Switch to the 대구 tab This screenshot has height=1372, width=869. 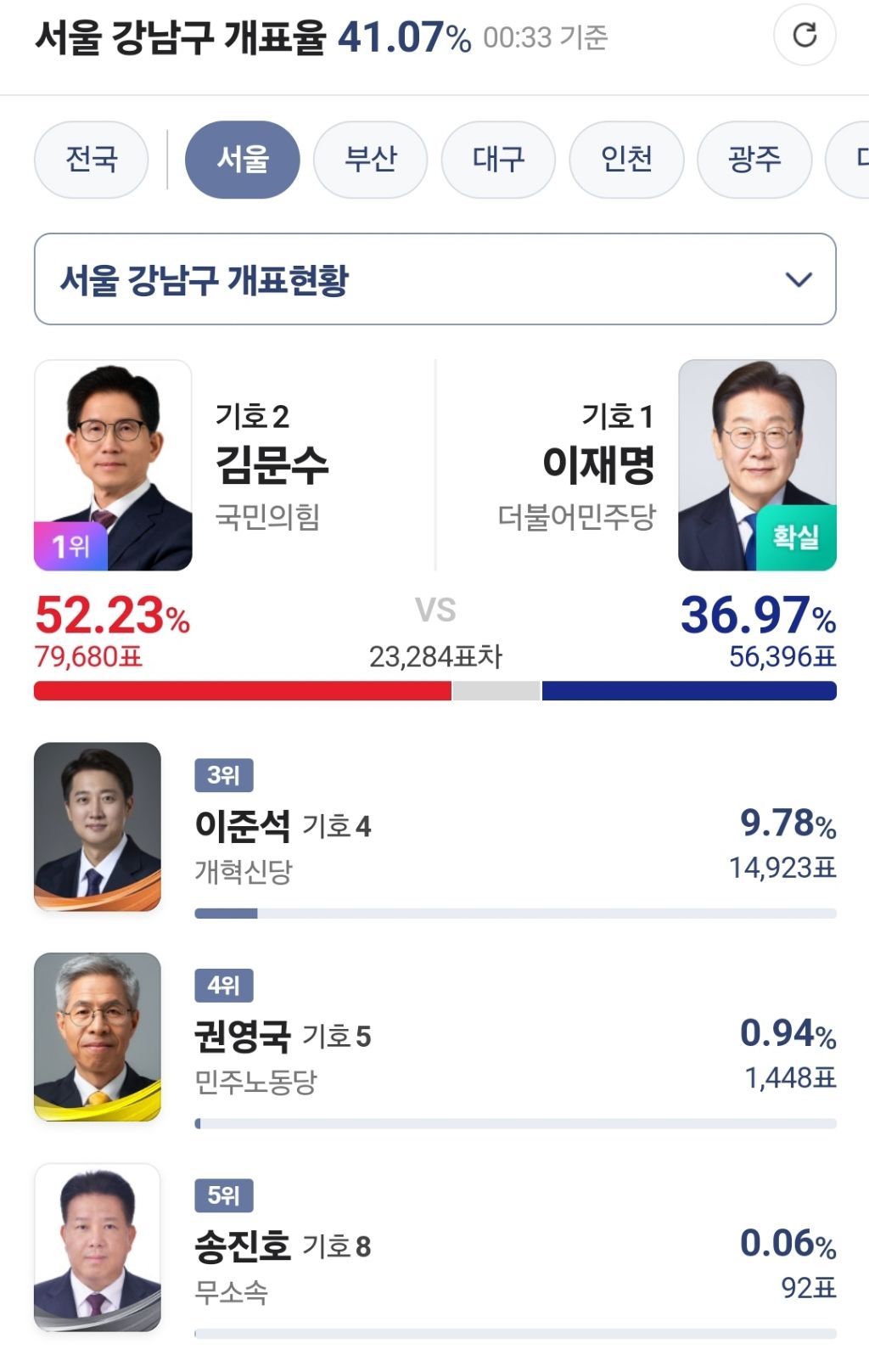[x=498, y=160]
